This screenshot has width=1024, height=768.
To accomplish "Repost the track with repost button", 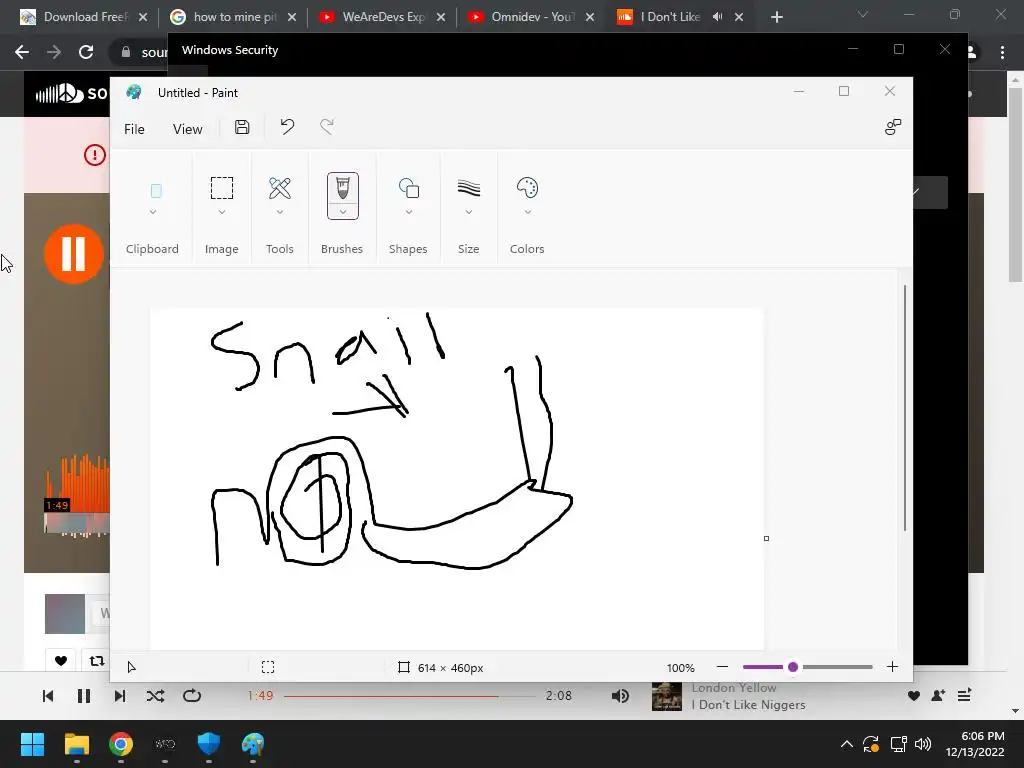I will [x=97, y=660].
